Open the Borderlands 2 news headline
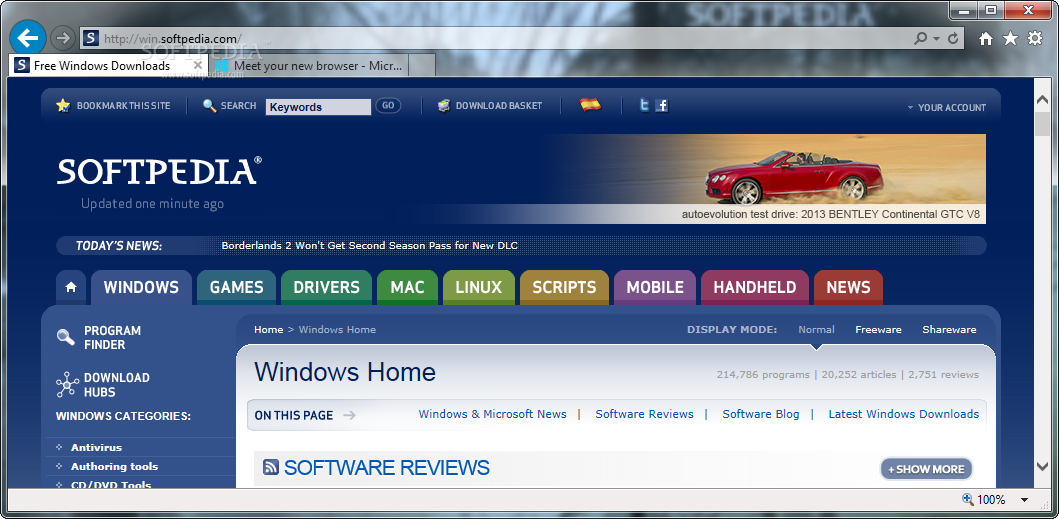1059x519 pixels. [x=369, y=245]
